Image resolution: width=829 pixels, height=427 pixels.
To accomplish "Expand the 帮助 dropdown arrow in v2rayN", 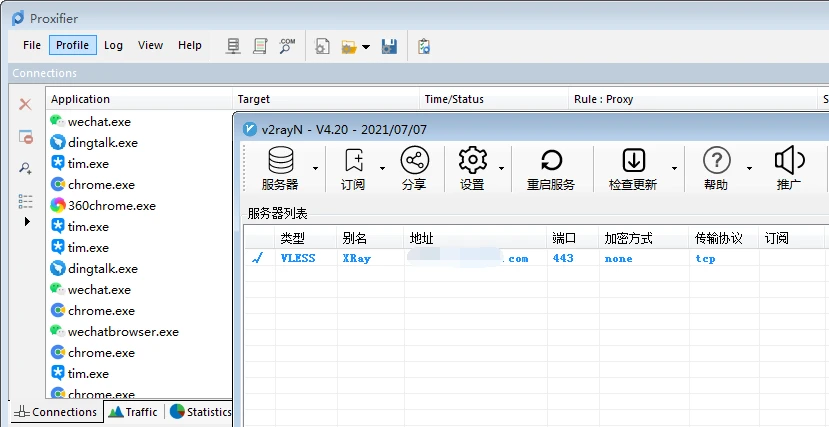I will click(x=749, y=169).
